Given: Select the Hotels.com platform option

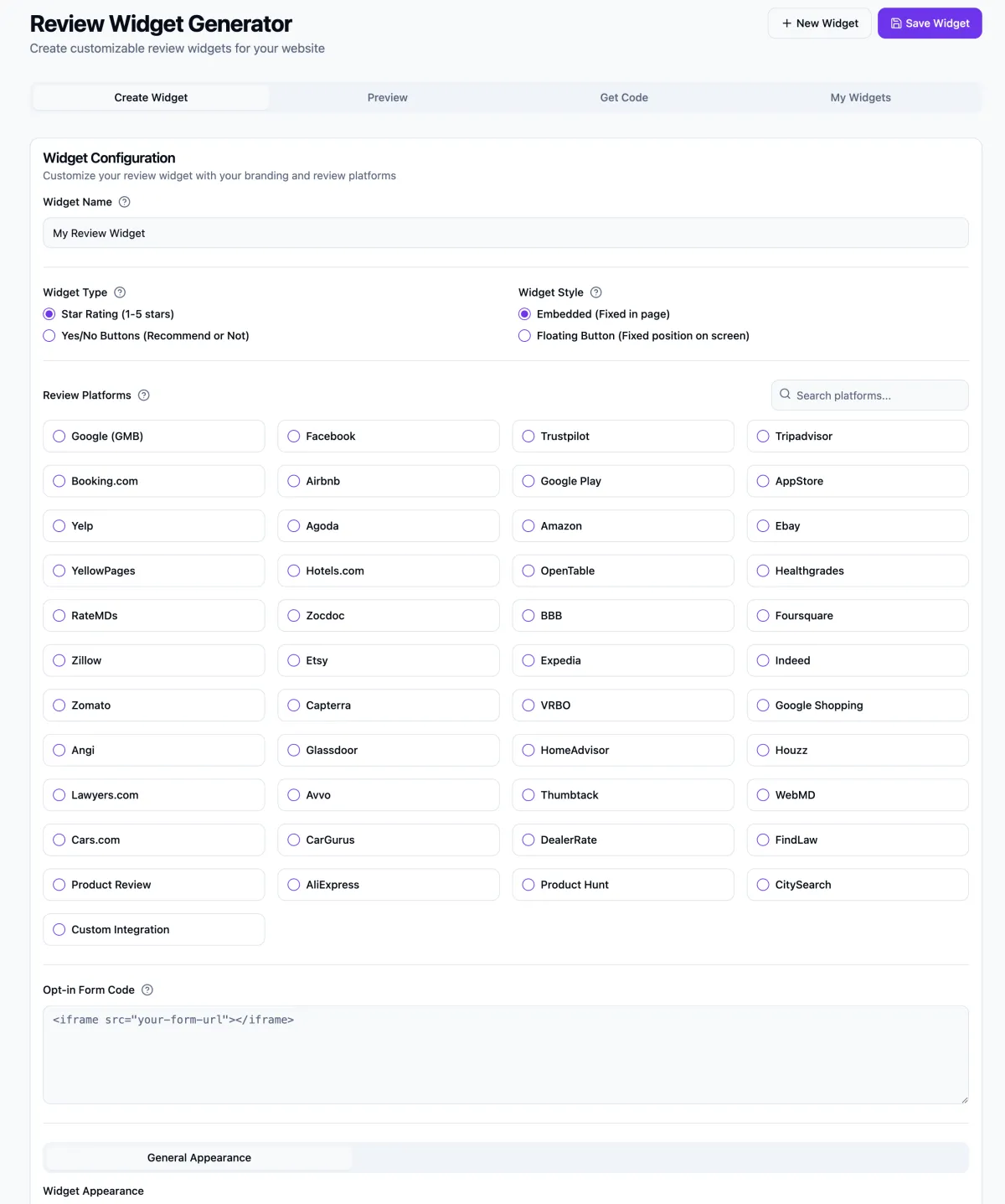Looking at the screenshot, I should point(389,571).
